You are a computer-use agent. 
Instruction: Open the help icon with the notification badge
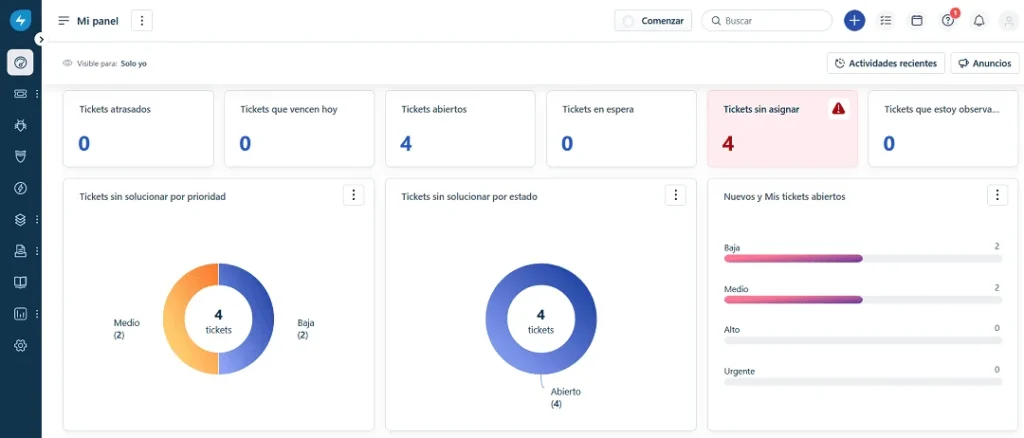coord(948,20)
